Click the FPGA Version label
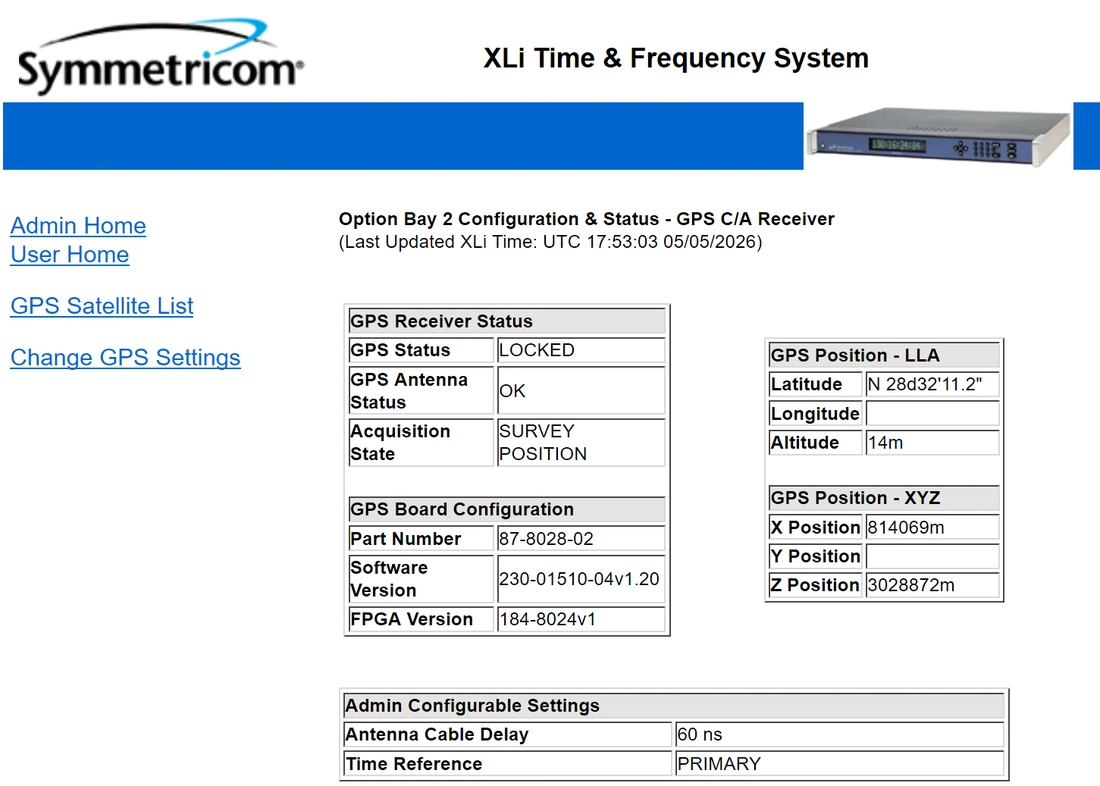 coord(411,620)
